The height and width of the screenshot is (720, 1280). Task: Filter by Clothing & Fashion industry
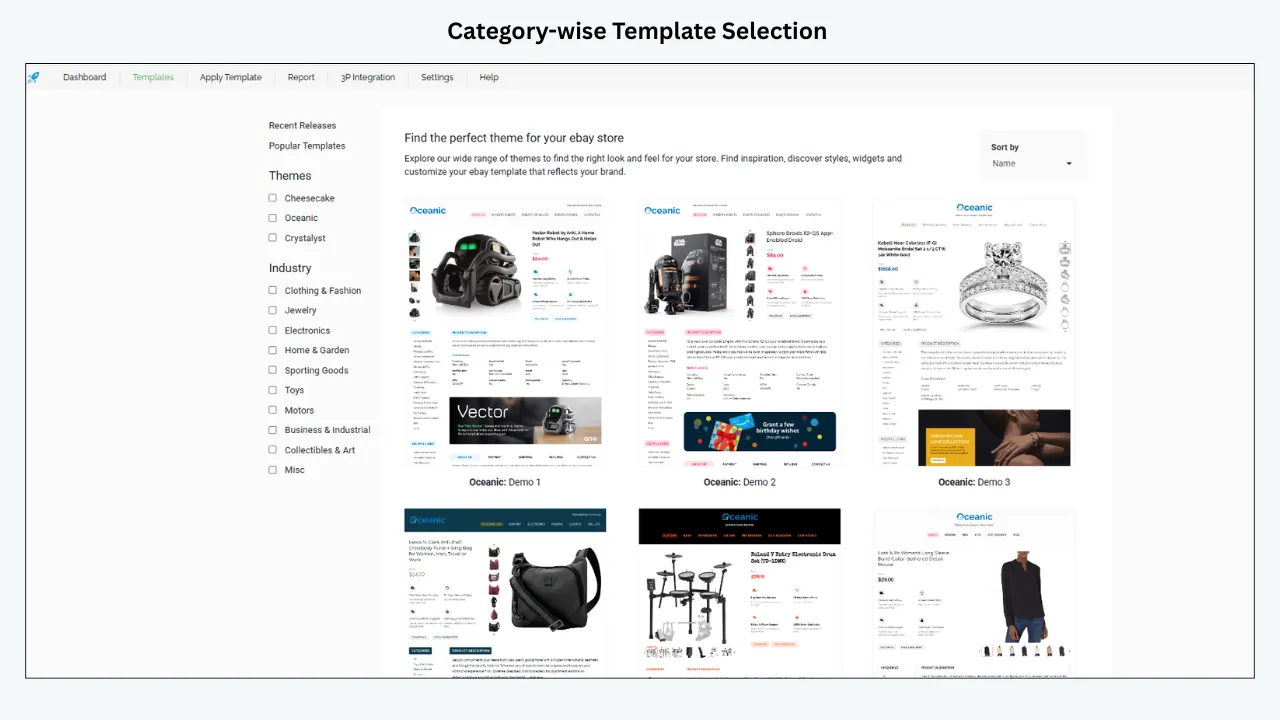[273, 290]
